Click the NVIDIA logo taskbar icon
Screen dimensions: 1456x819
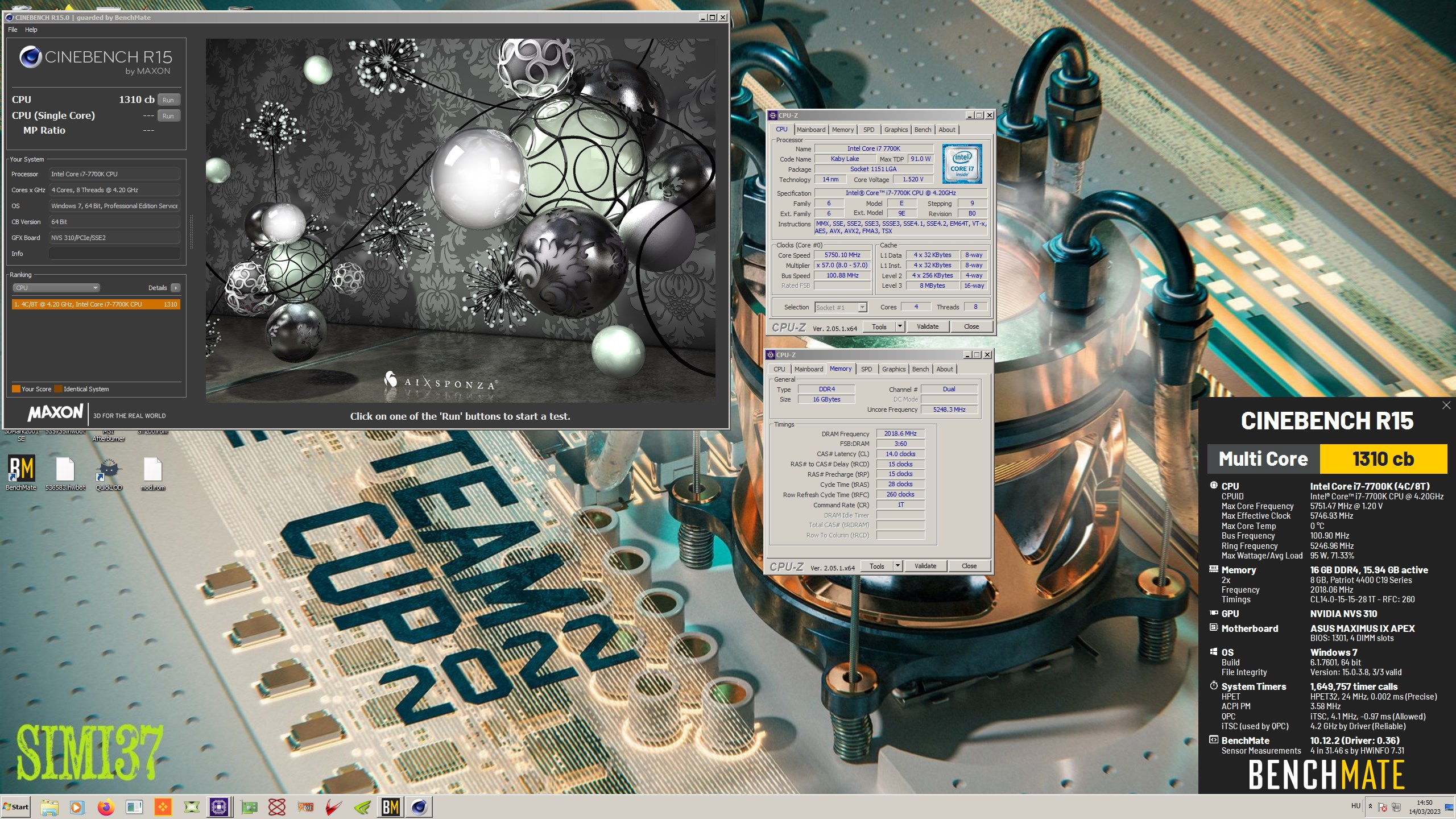click(x=362, y=807)
